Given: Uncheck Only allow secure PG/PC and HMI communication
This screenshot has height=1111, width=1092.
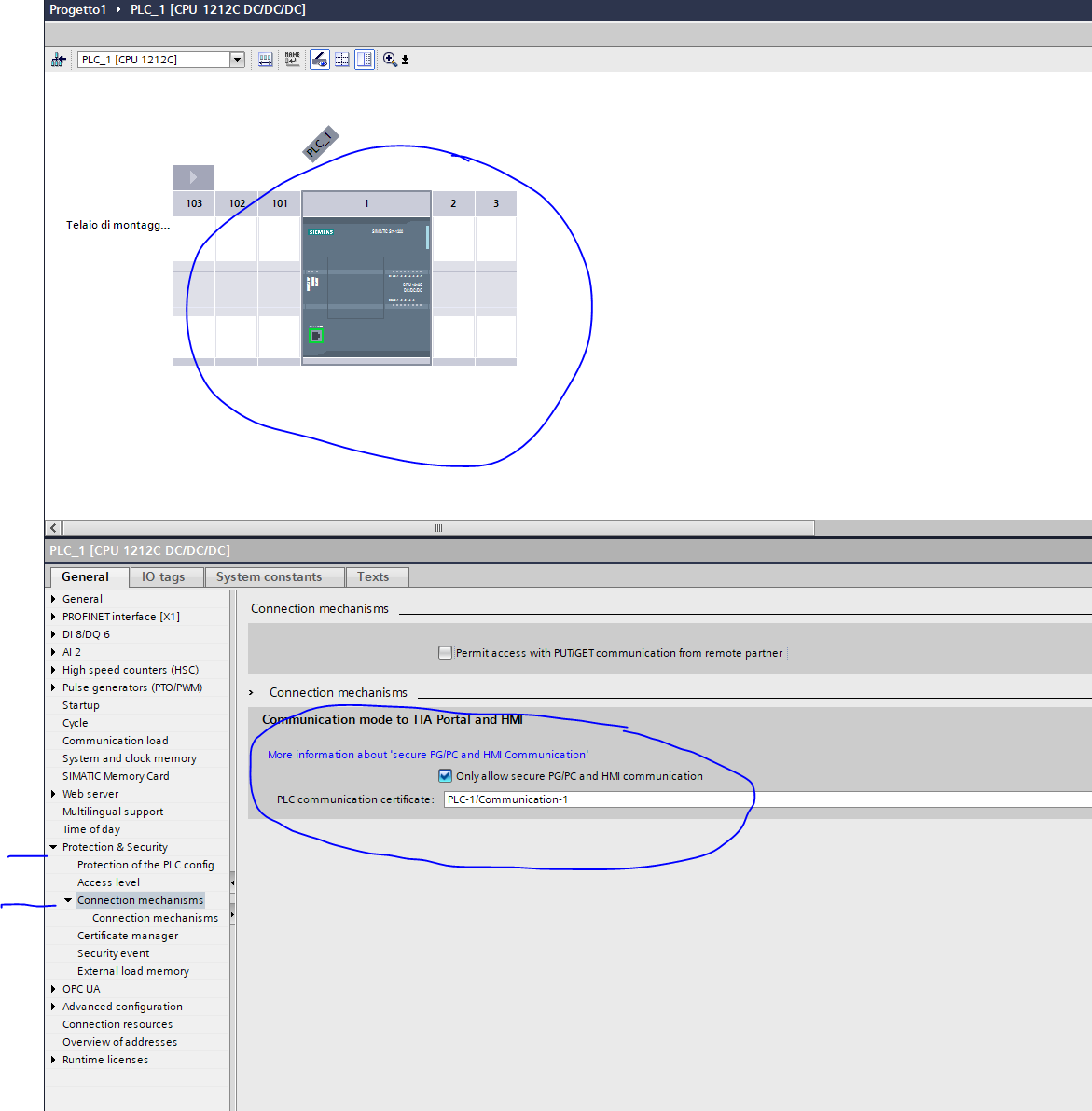Looking at the screenshot, I should pos(446,776).
